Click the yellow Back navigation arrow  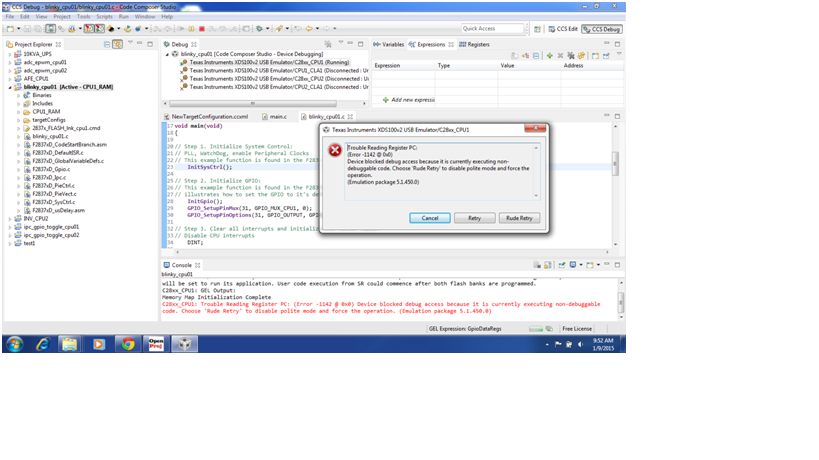coord(309,29)
